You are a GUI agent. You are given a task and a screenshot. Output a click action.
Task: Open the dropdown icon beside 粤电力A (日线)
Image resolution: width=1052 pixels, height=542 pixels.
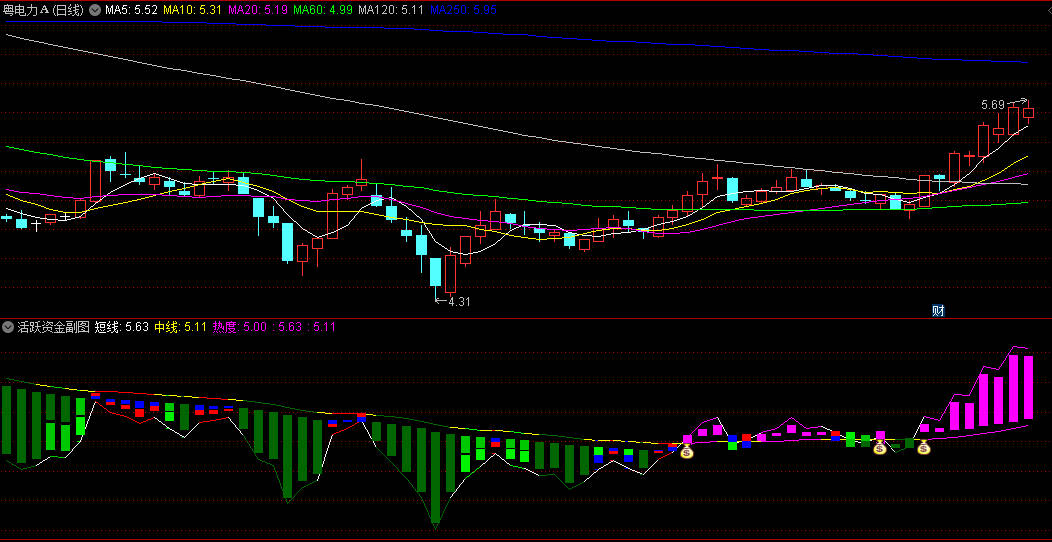94,10
